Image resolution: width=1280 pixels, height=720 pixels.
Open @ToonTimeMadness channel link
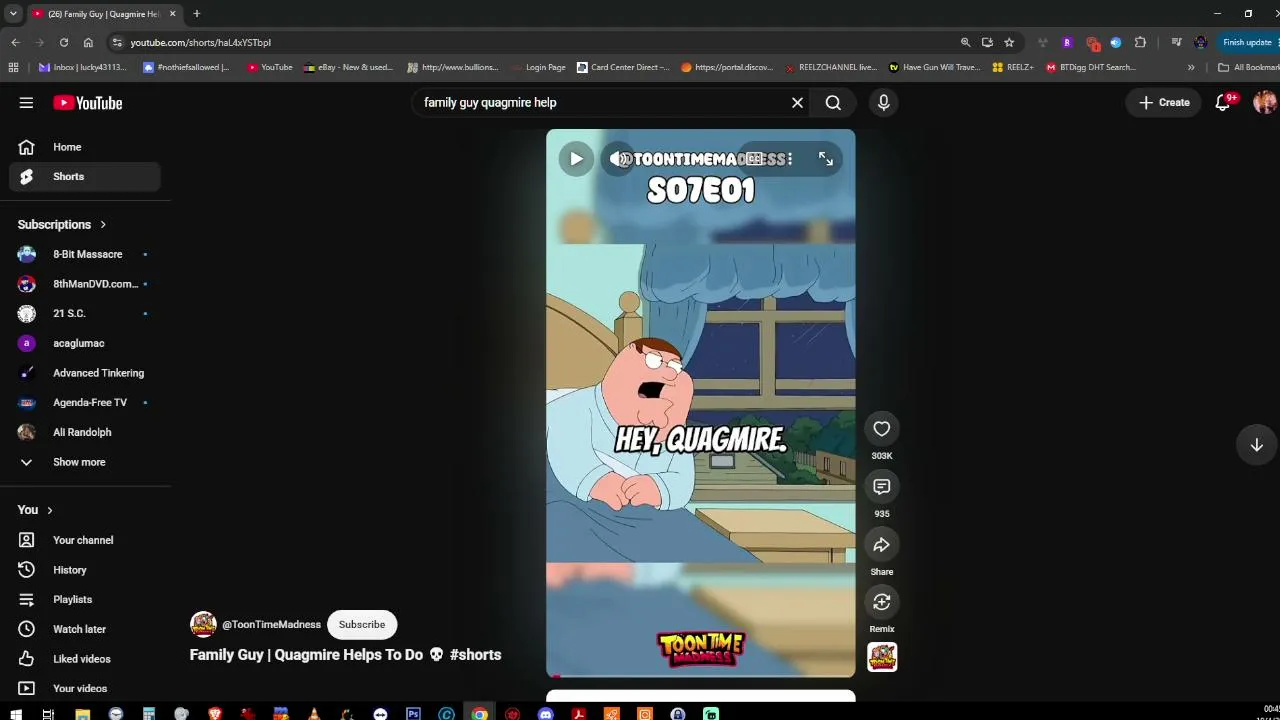click(x=271, y=625)
